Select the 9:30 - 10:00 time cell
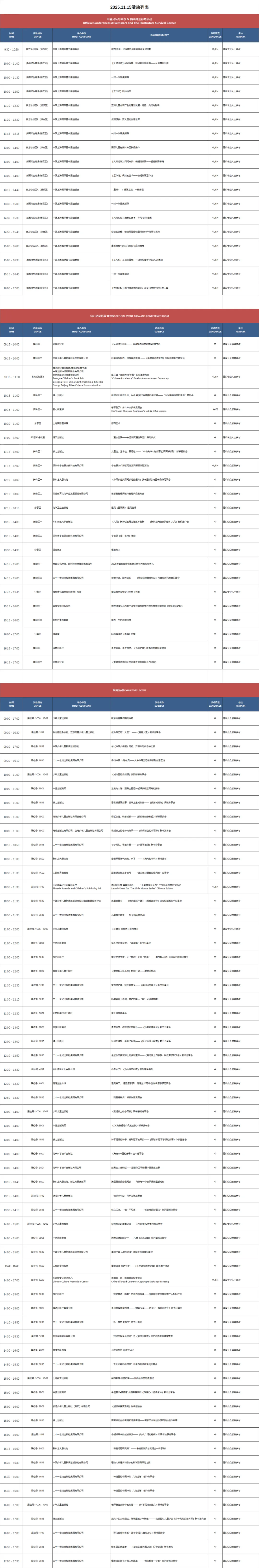Viewport: 259px width, 1568px height. (12, 49)
